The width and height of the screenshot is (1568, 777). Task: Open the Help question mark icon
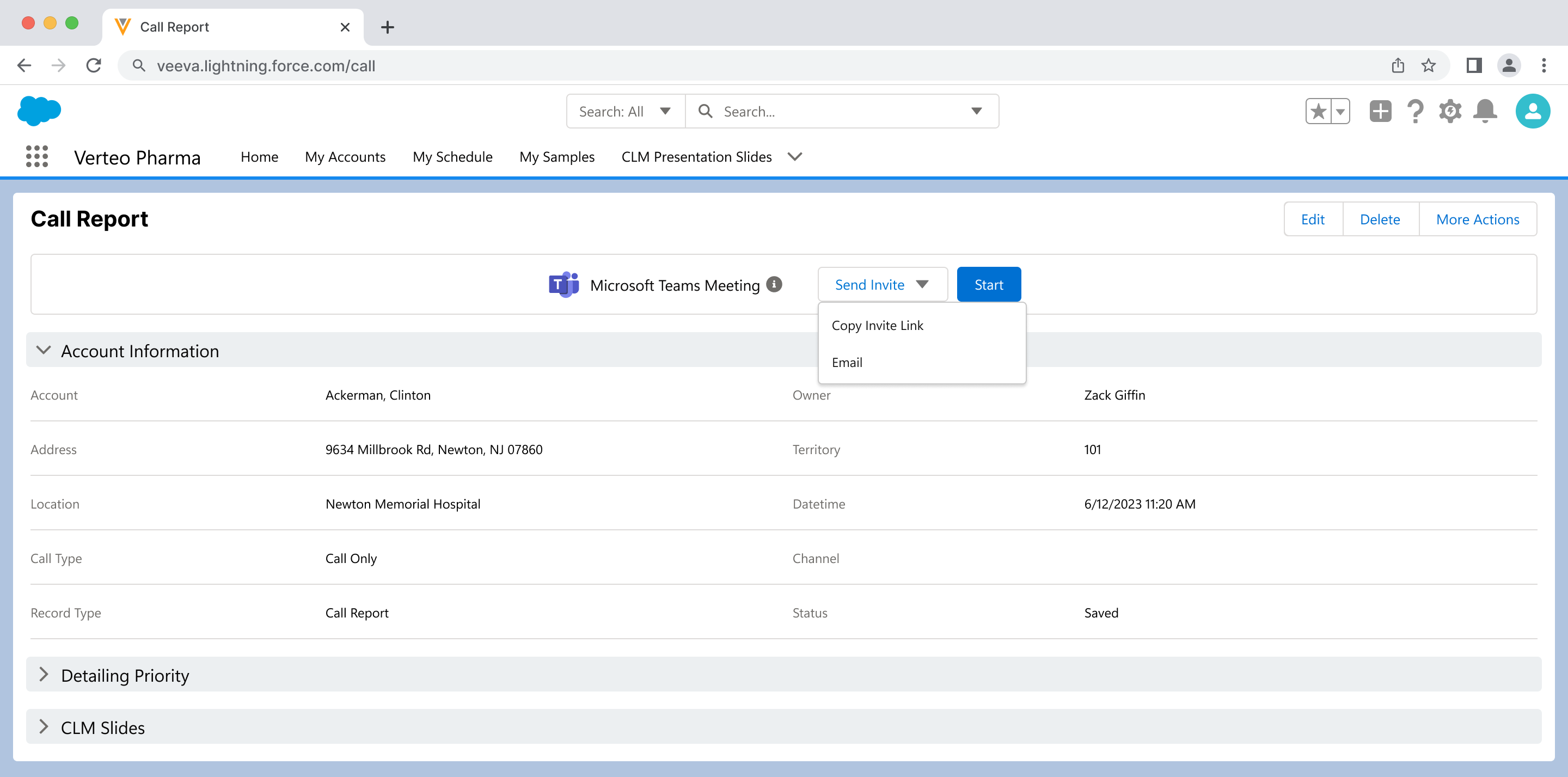pyautogui.click(x=1415, y=112)
